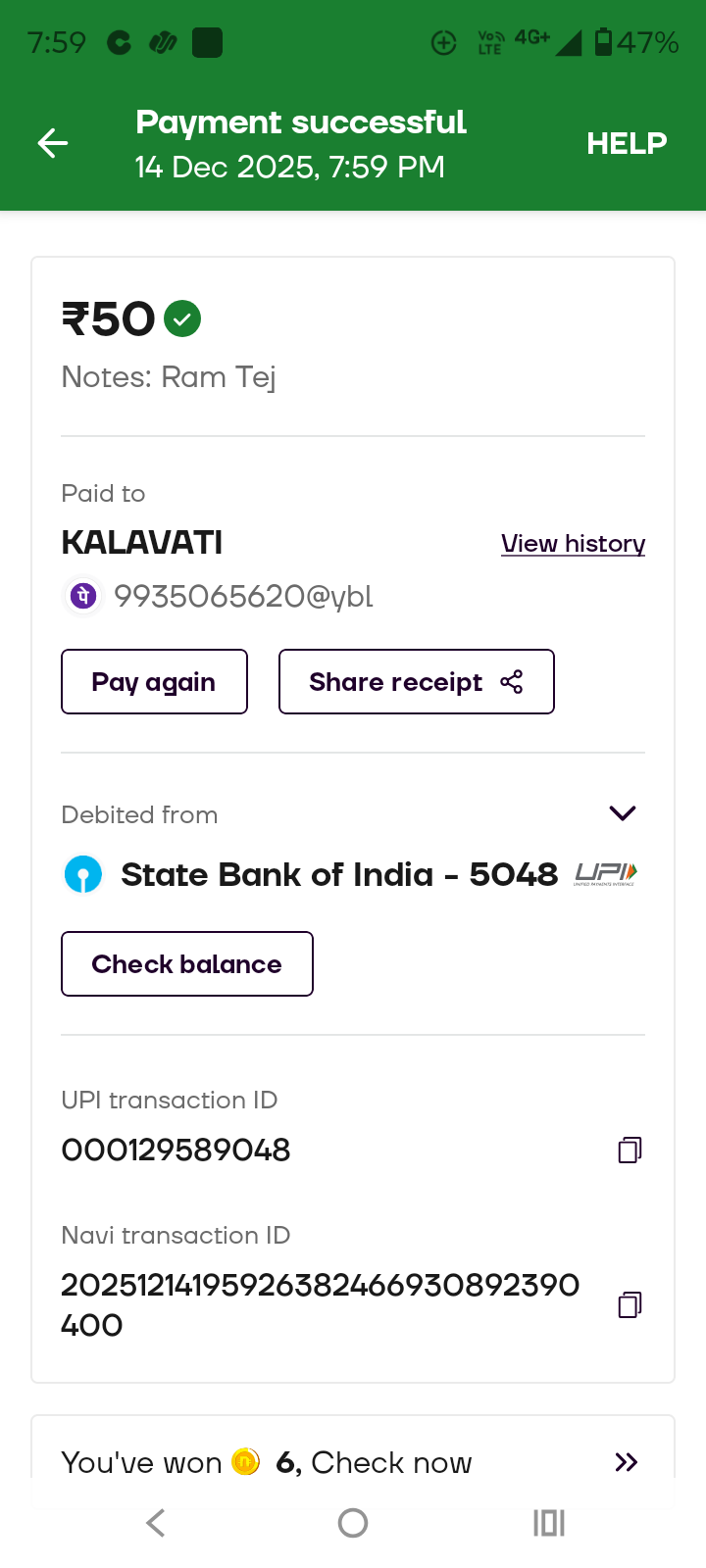Tap the KALAVATI payee name
Screen dimensions: 706x1568
142,543
